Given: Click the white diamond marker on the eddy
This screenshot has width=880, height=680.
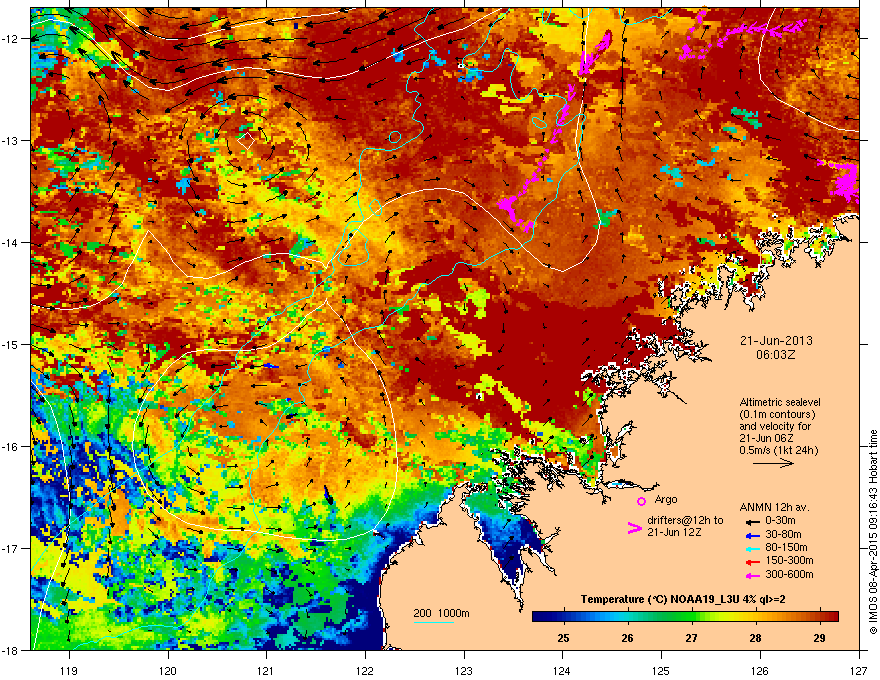Looking at the screenshot, I should pos(246,140).
